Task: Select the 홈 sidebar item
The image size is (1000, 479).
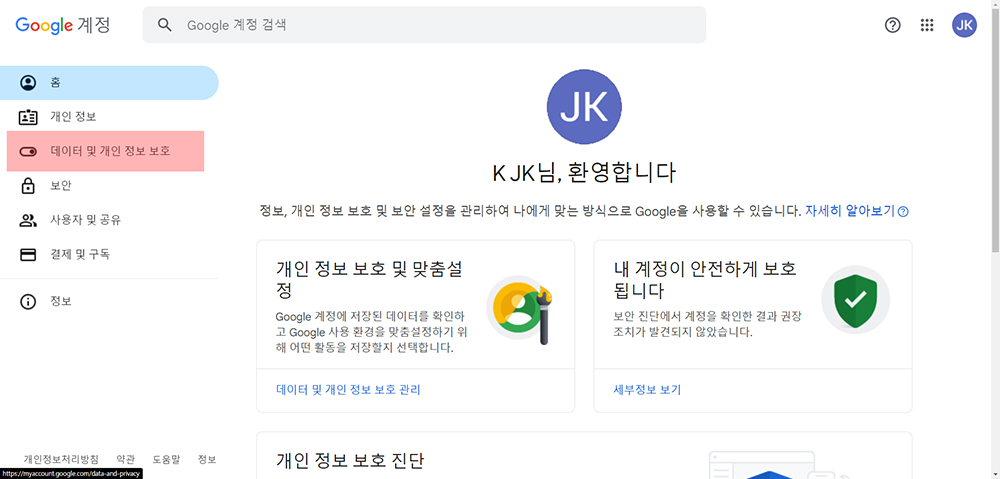Action: coord(109,83)
